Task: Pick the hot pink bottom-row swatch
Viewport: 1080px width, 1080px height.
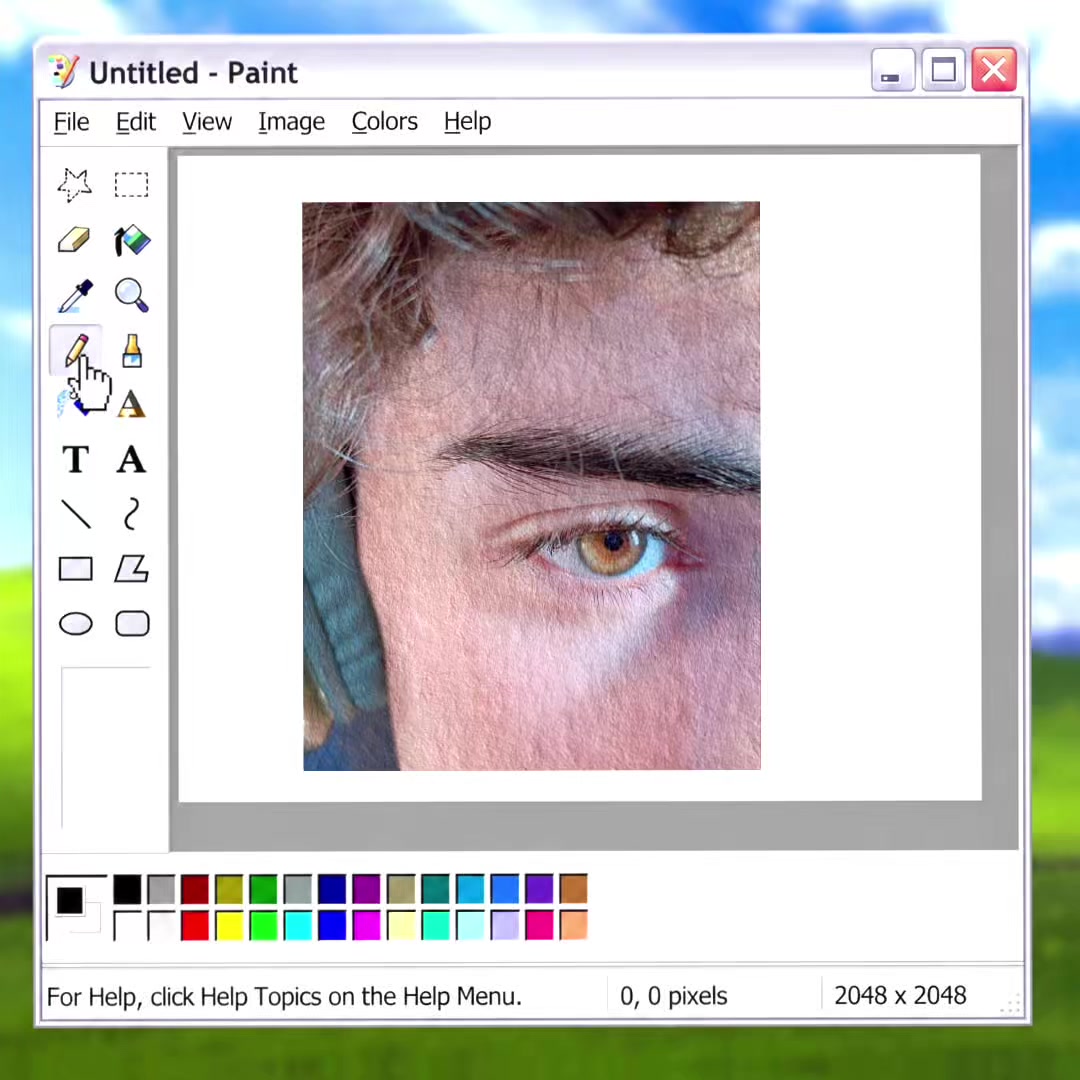Action: point(539,925)
